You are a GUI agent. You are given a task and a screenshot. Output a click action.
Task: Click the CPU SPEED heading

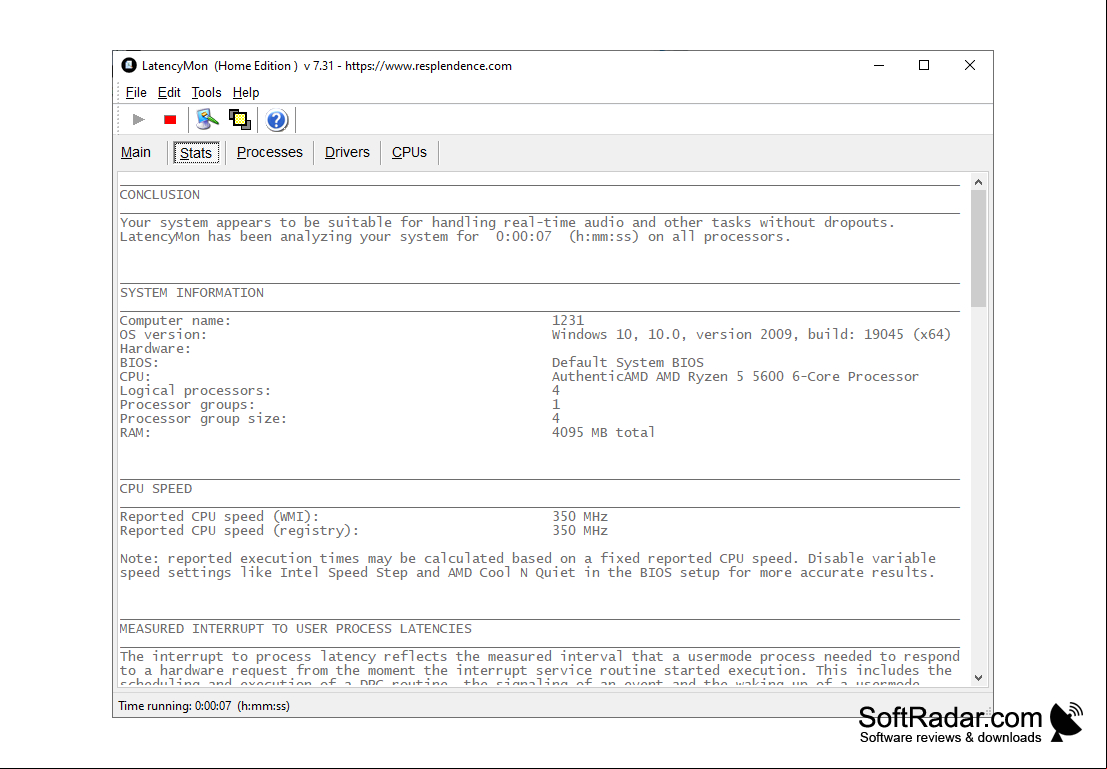[x=156, y=489]
